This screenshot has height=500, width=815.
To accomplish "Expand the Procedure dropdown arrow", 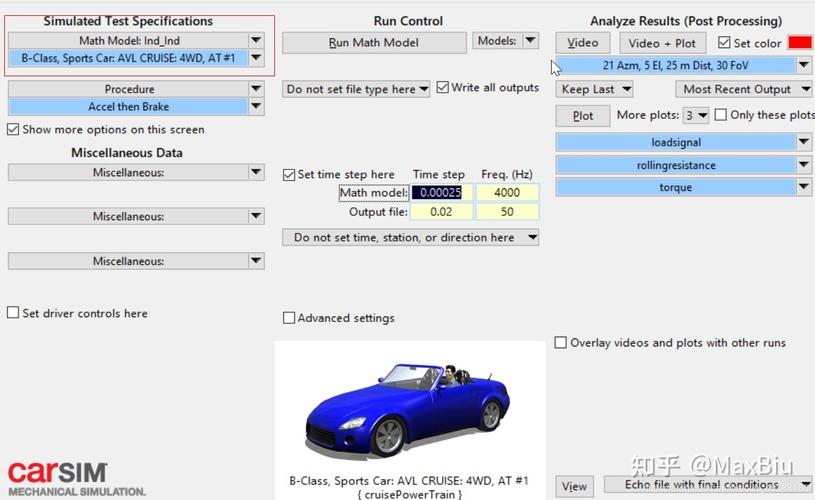I will pyautogui.click(x=256, y=90).
